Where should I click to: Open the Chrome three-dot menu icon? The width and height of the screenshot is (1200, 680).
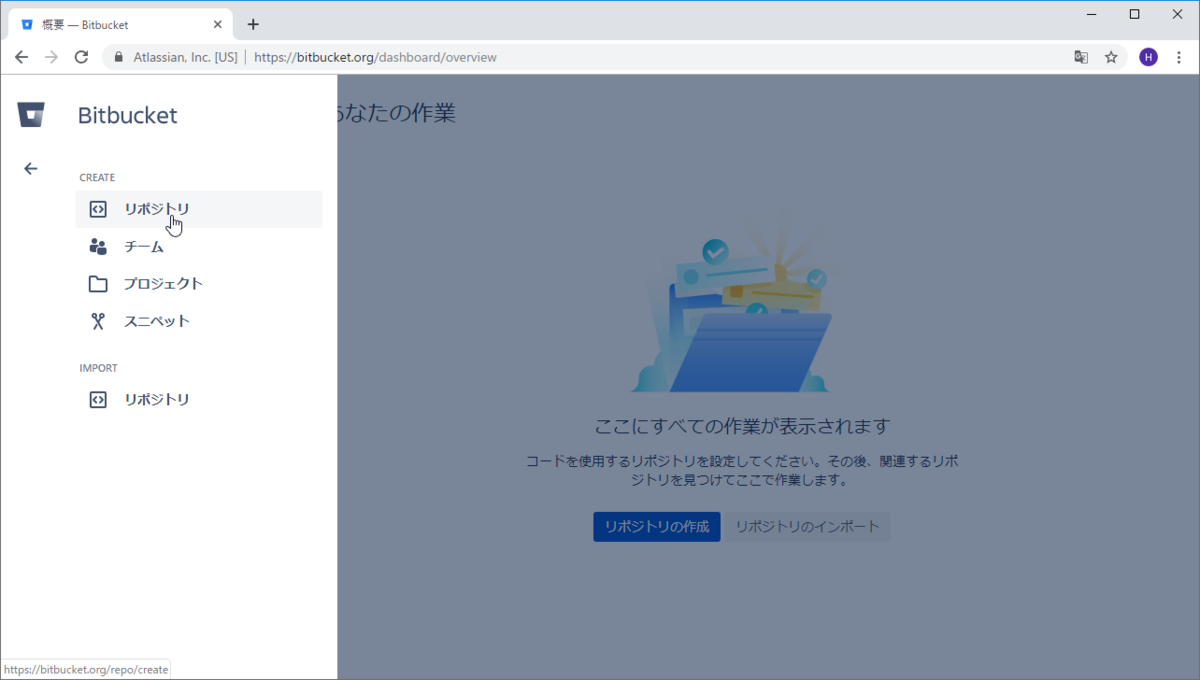click(1179, 57)
